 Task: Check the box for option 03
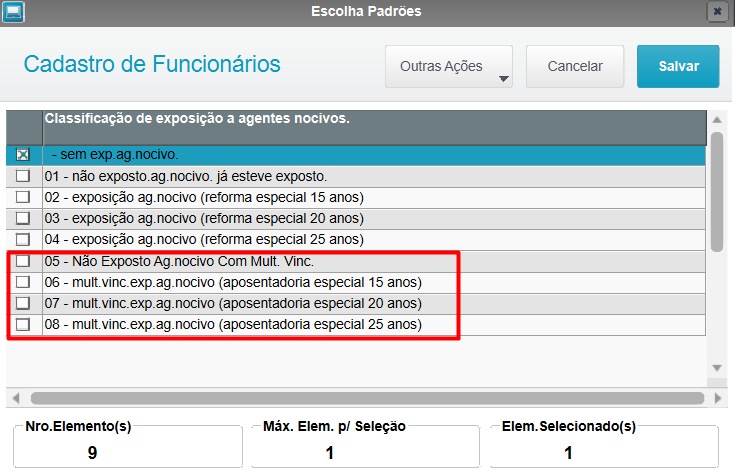(22, 218)
